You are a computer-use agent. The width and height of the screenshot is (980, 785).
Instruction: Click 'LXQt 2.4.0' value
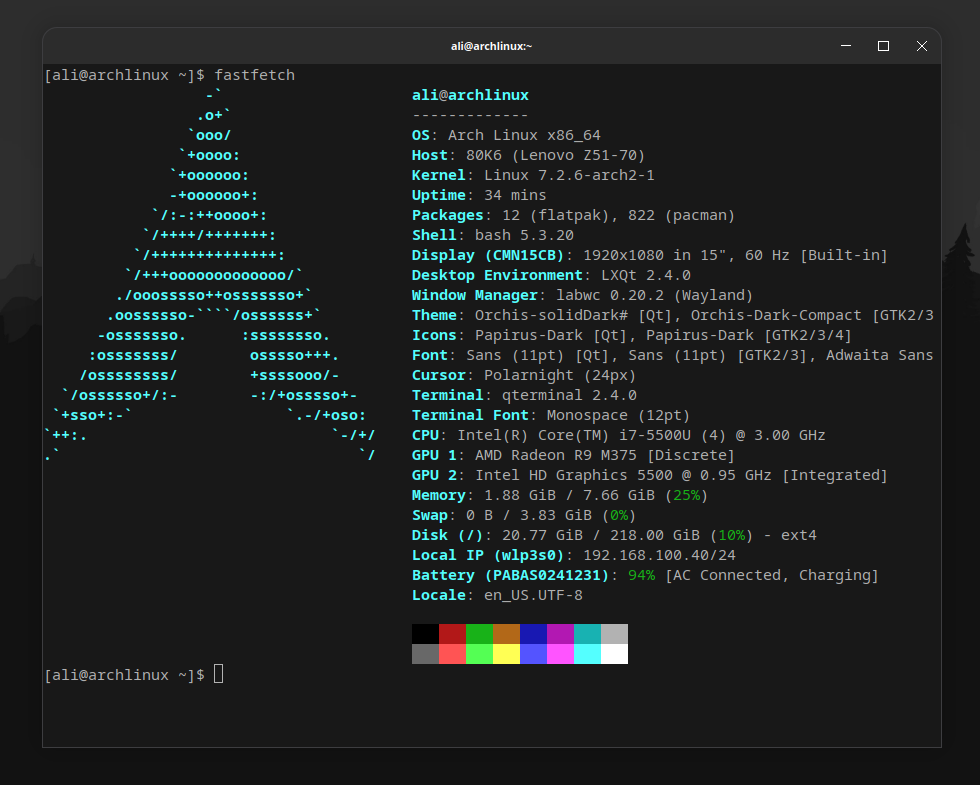click(x=646, y=275)
